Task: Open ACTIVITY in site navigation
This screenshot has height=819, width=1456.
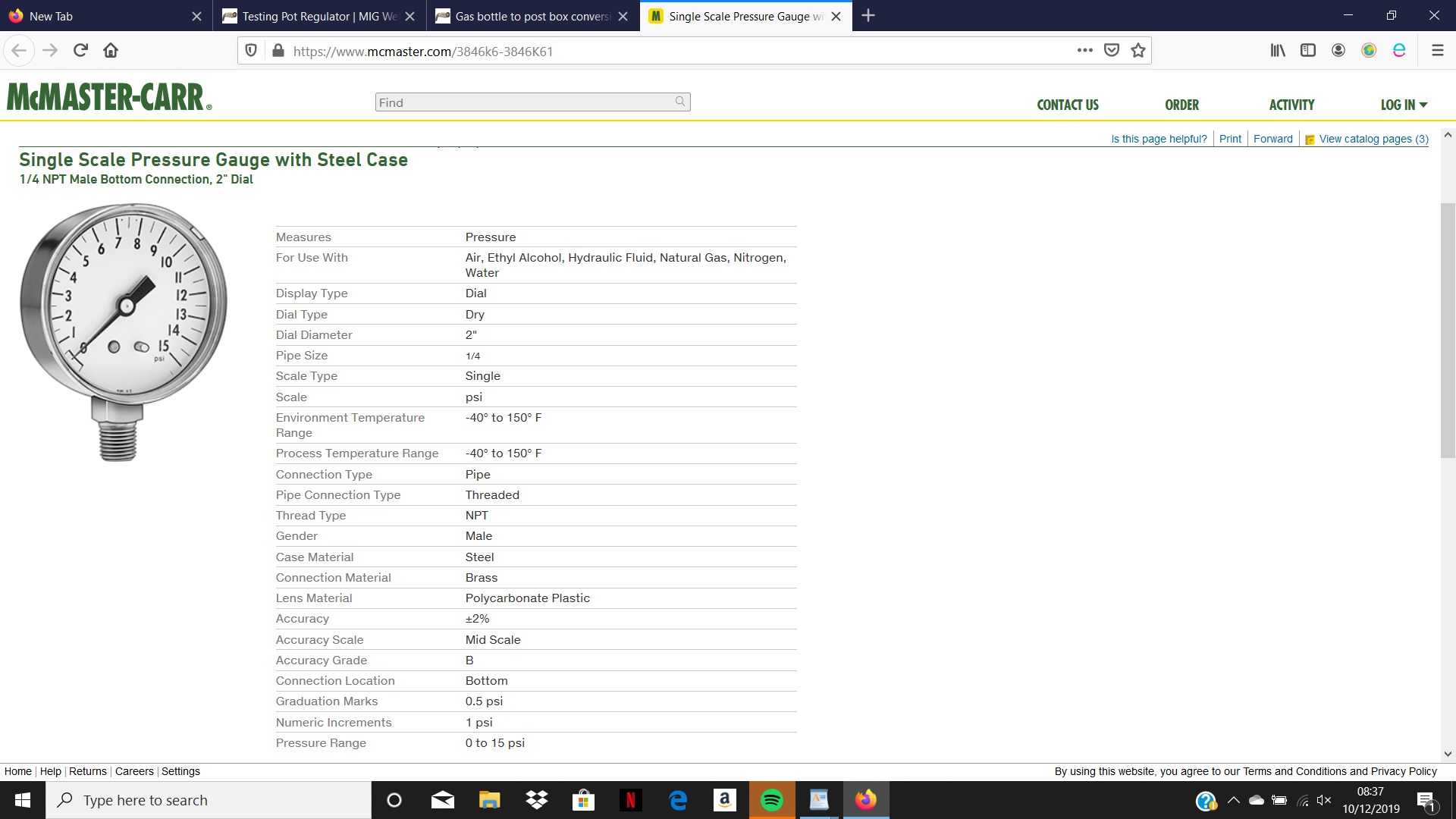Action: (1292, 105)
